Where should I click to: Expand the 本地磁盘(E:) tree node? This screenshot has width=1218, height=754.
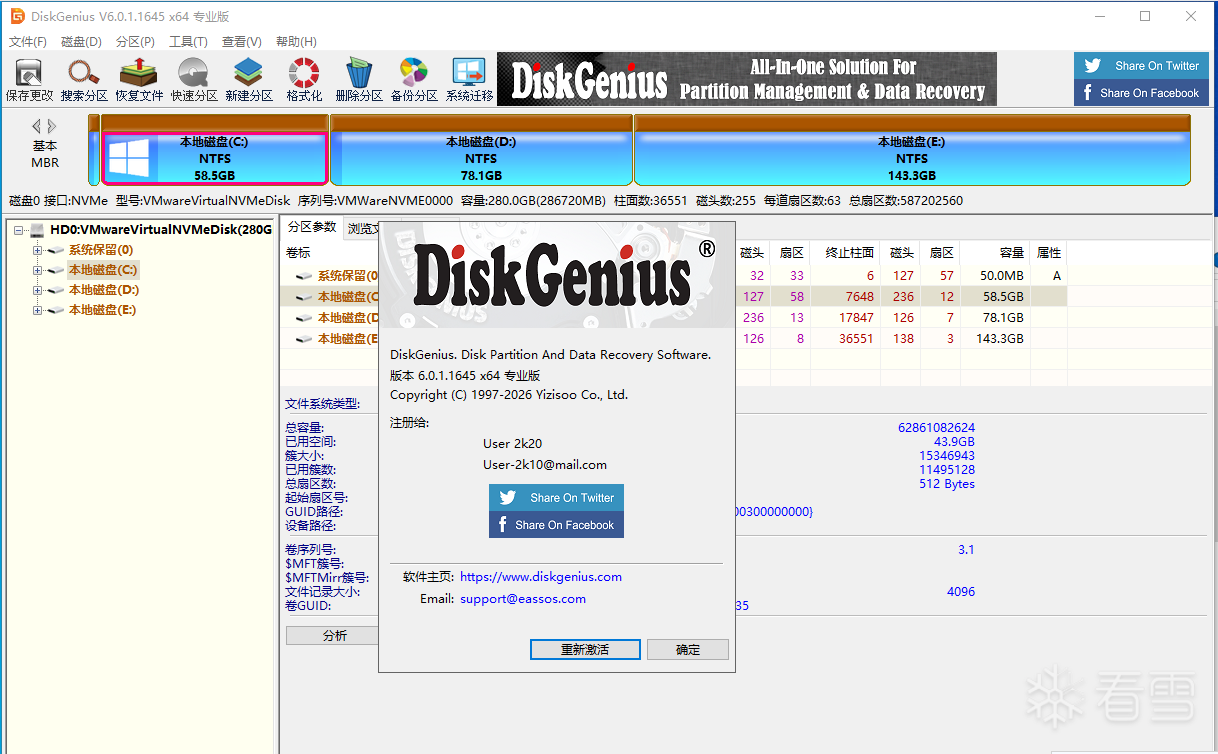click(37, 310)
